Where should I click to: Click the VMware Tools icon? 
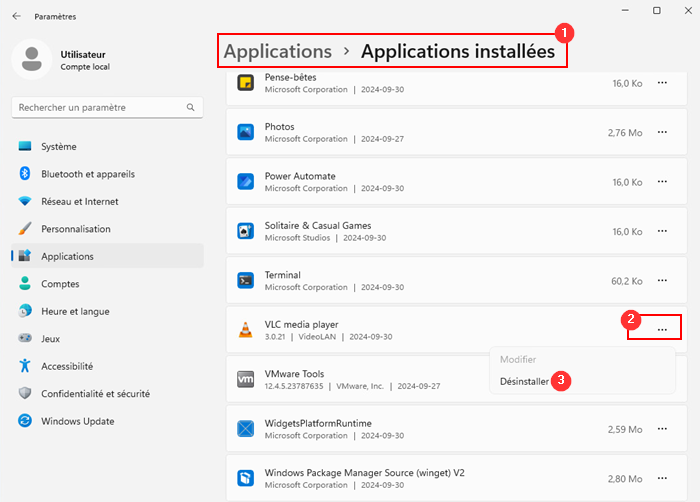[246, 379]
